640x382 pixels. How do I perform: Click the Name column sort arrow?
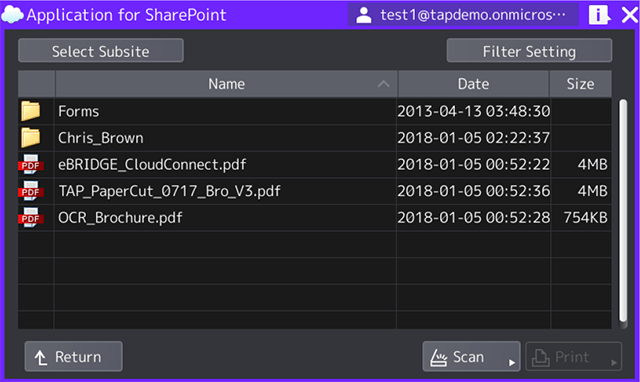[x=383, y=84]
